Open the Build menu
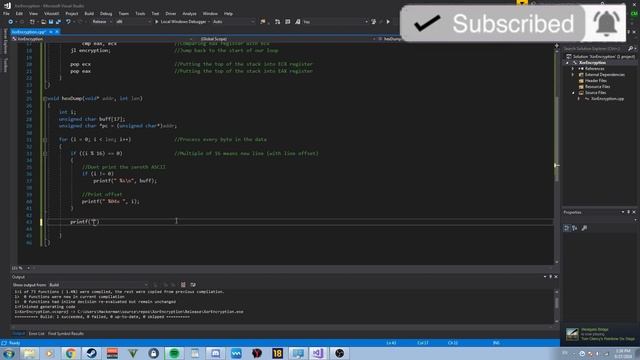640x360 pixels. 89,13
